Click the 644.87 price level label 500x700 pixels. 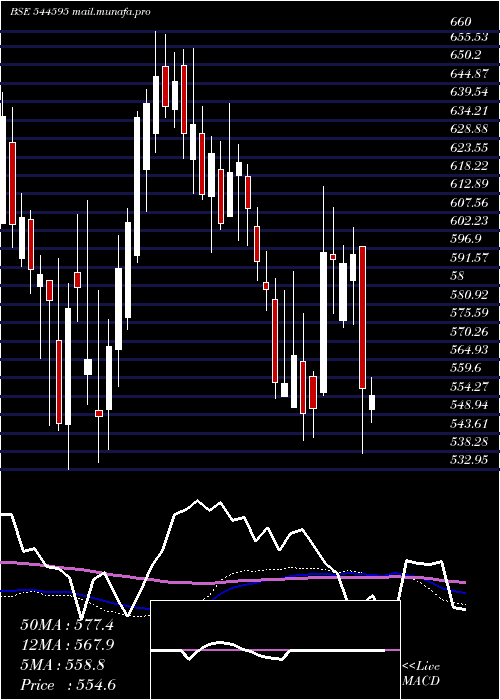(x=469, y=74)
